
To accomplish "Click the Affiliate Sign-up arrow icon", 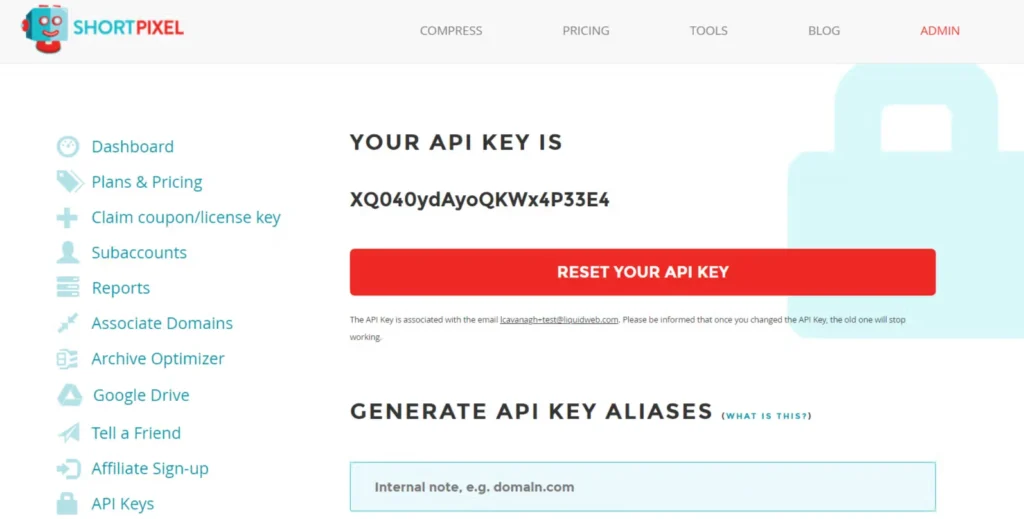I will click(x=68, y=469).
